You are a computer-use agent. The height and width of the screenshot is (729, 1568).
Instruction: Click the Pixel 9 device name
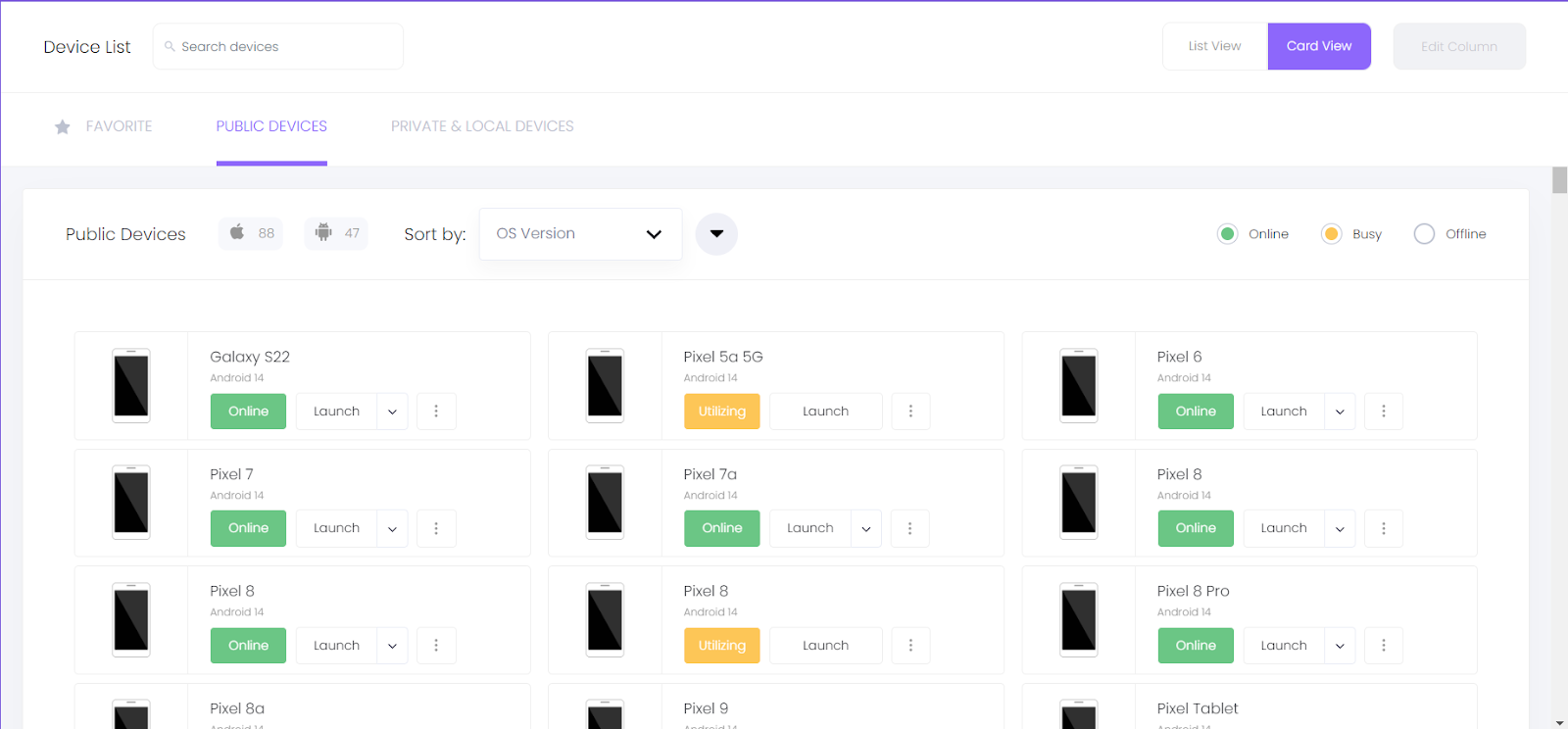click(x=706, y=708)
